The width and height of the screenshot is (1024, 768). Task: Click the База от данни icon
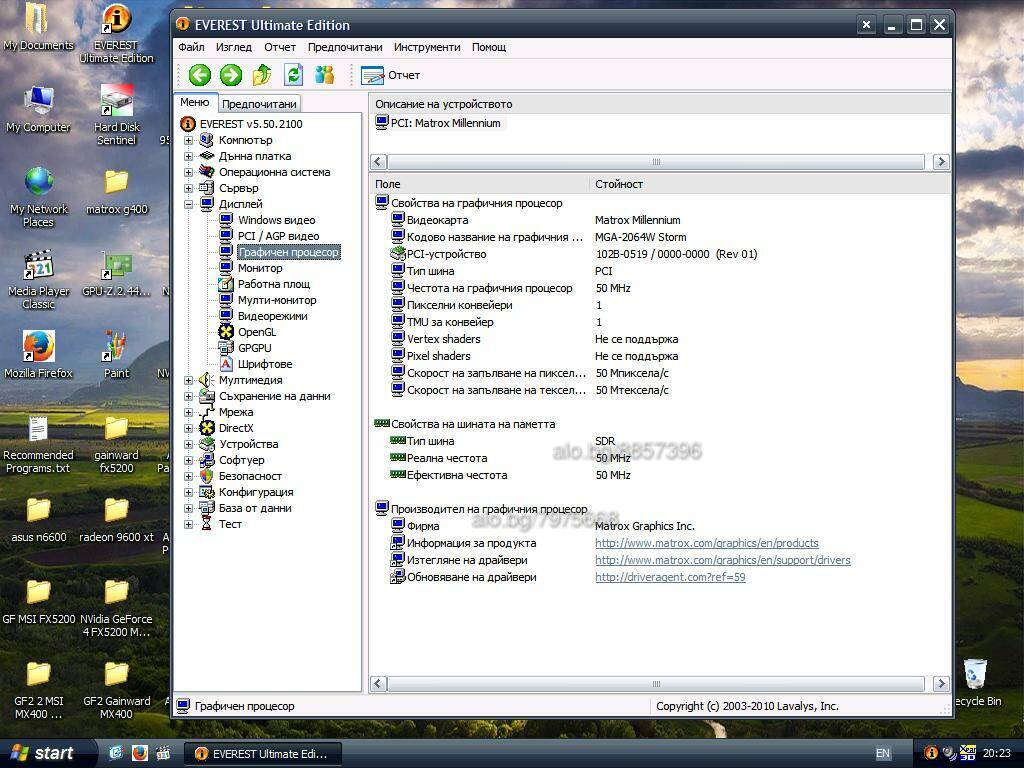(x=206, y=508)
